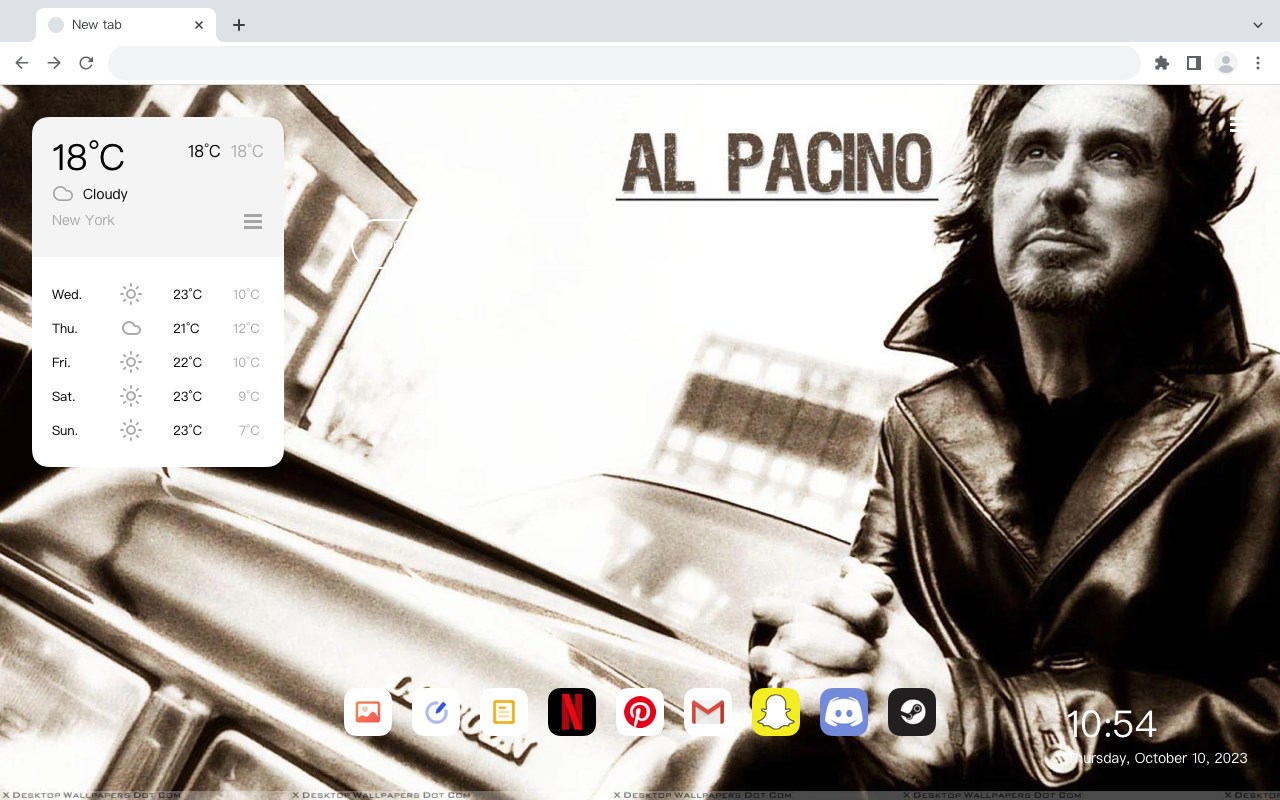Reload the current page
The width and height of the screenshot is (1280, 800).
(x=86, y=63)
